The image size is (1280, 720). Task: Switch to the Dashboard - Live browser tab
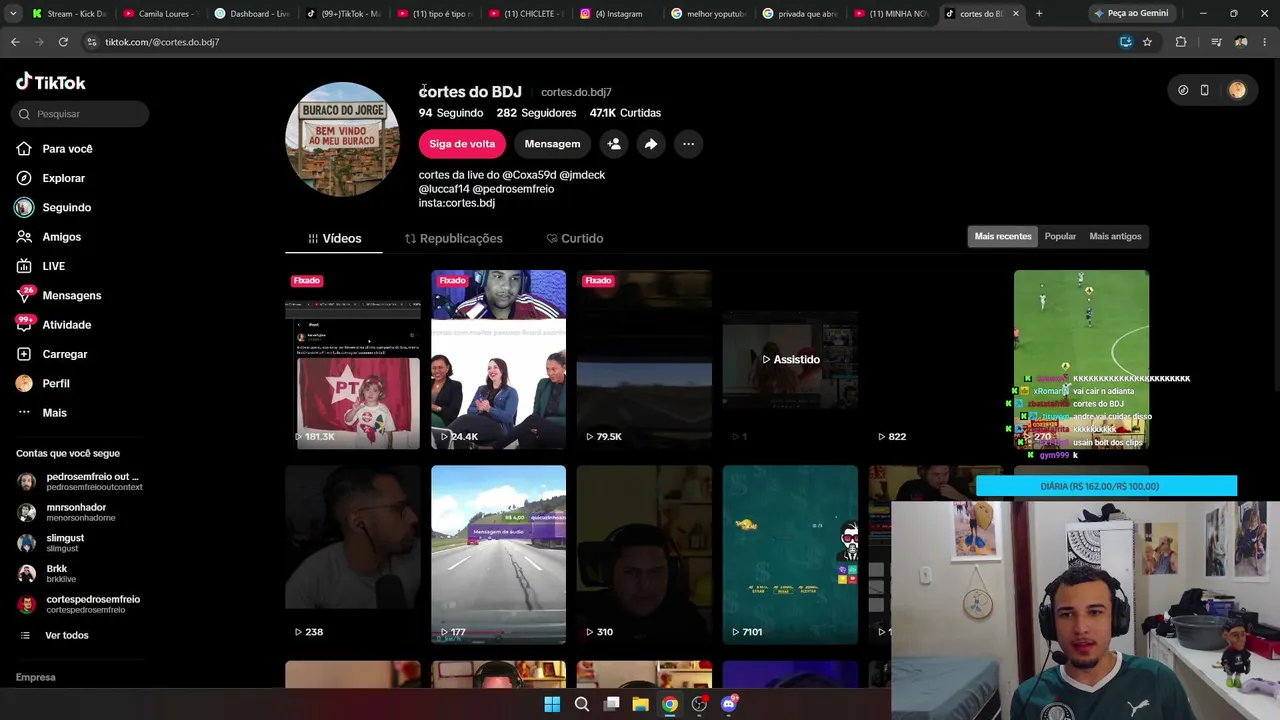pos(251,14)
